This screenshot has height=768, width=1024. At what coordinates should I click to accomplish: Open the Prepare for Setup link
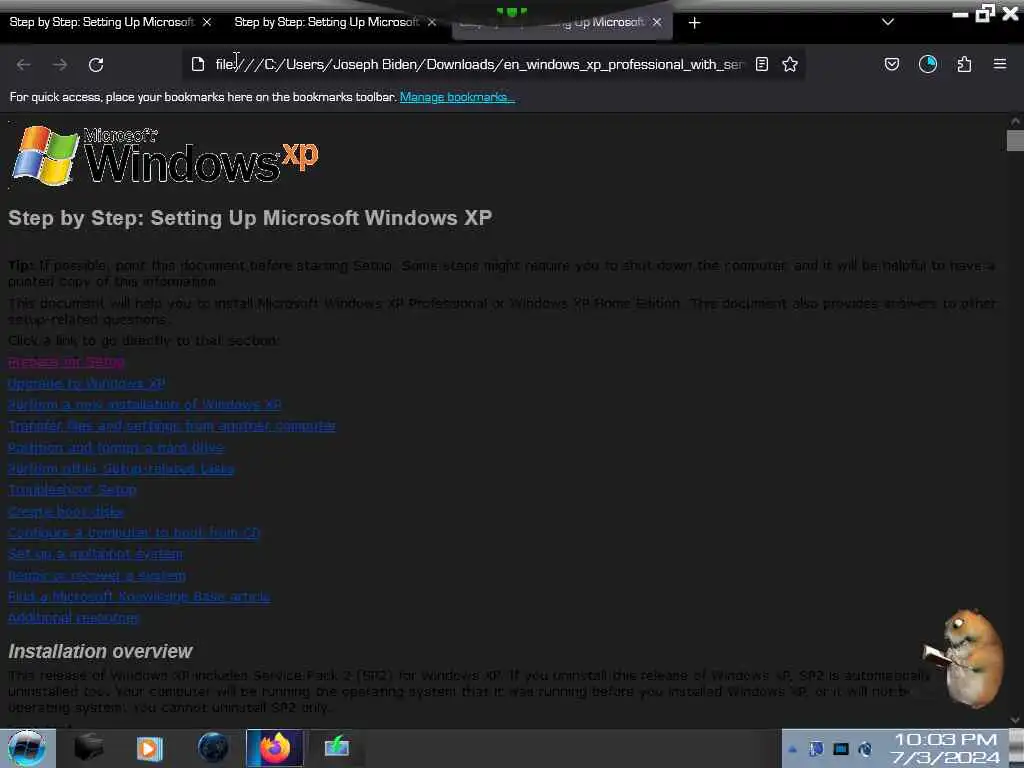[66, 362]
